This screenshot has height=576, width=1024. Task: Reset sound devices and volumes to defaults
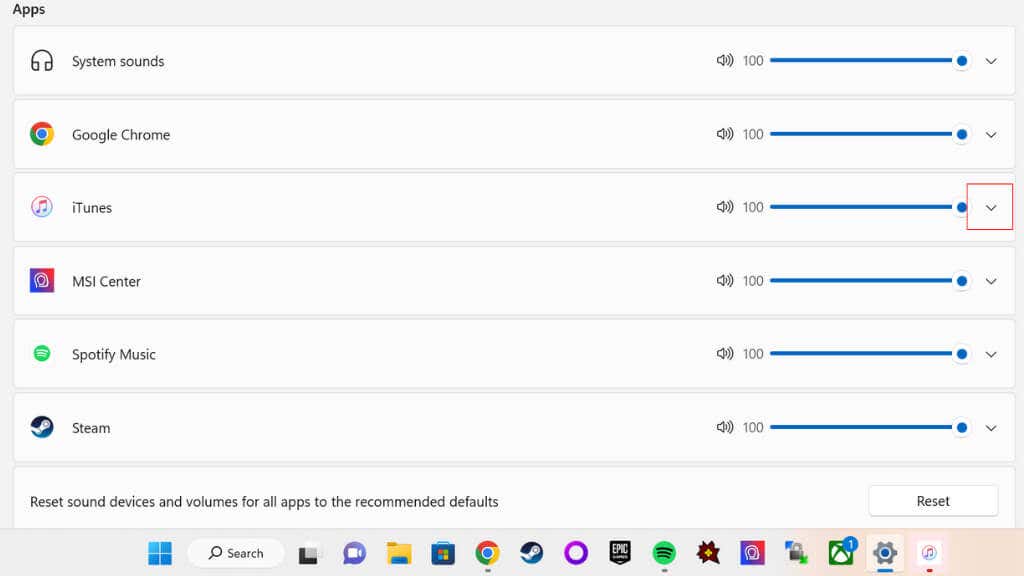[x=933, y=501]
